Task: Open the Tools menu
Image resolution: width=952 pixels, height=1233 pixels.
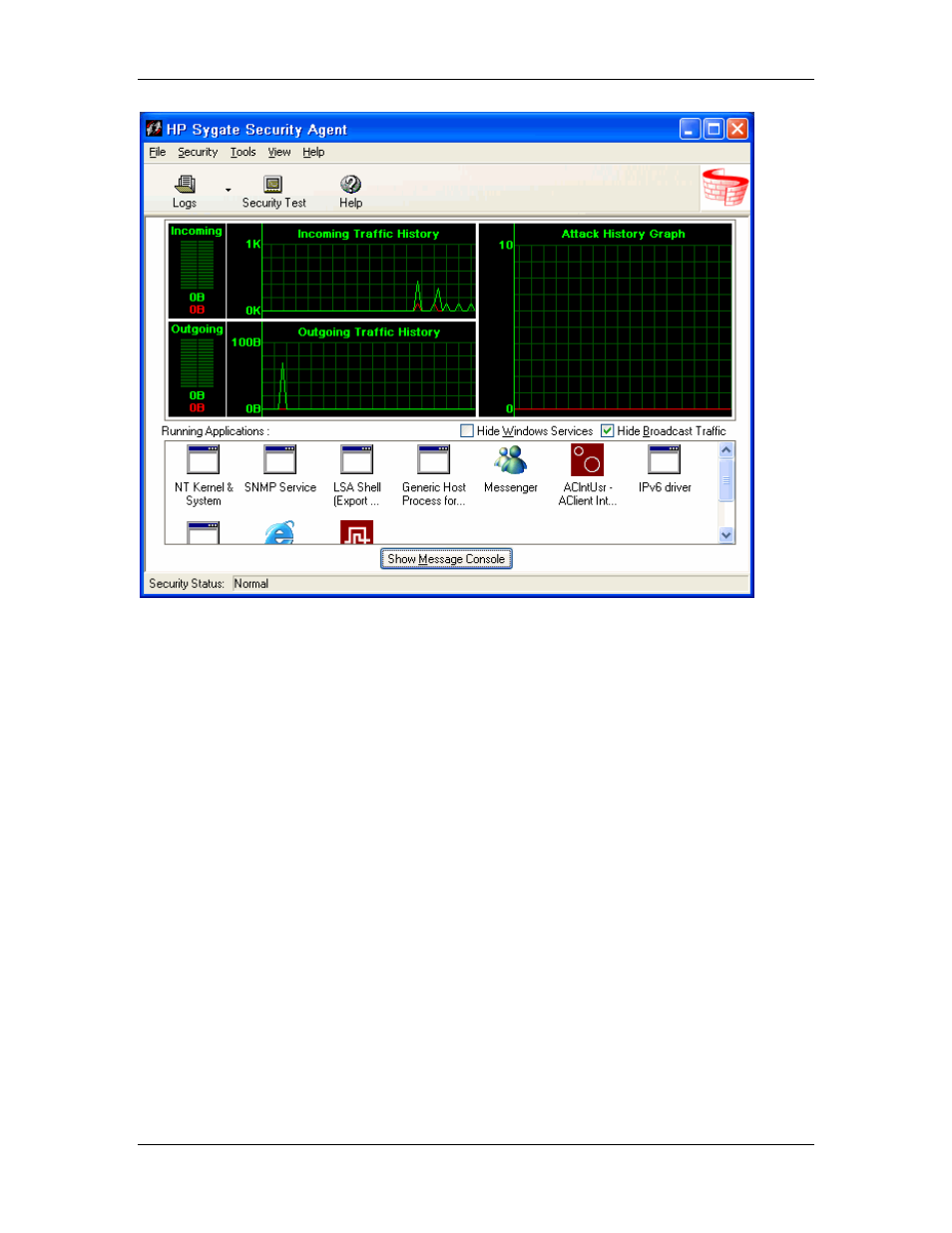Action: [242, 153]
